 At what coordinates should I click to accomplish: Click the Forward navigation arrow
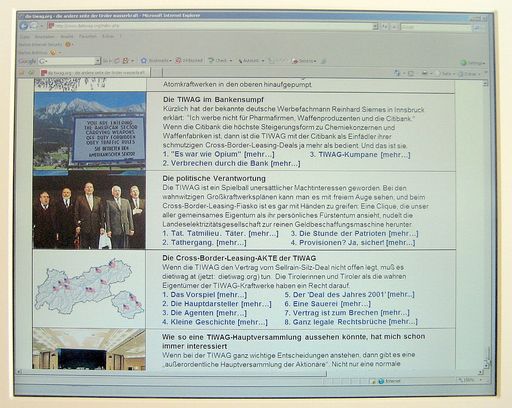pos(34,26)
